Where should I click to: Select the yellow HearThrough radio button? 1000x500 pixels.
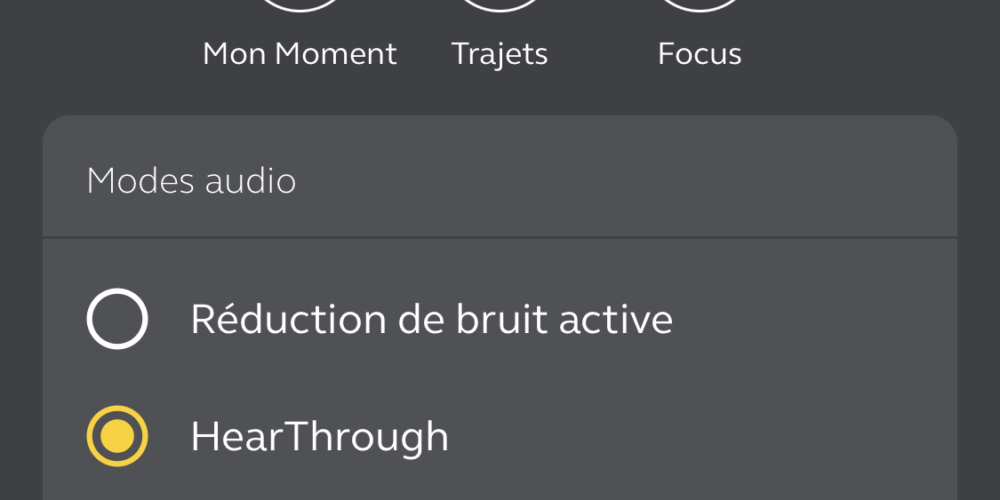pyautogui.click(x=117, y=436)
